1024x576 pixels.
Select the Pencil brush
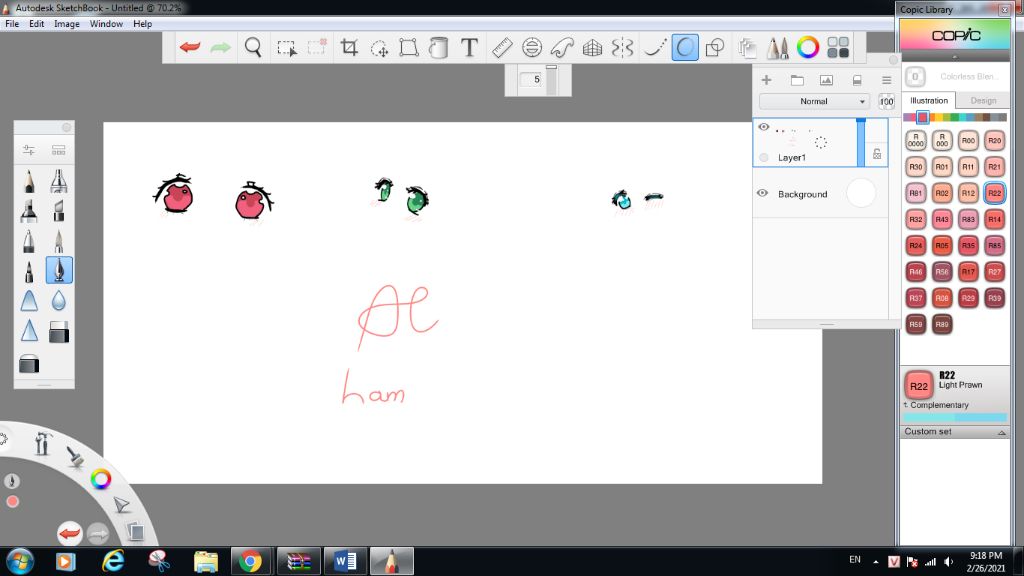[29, 181]
